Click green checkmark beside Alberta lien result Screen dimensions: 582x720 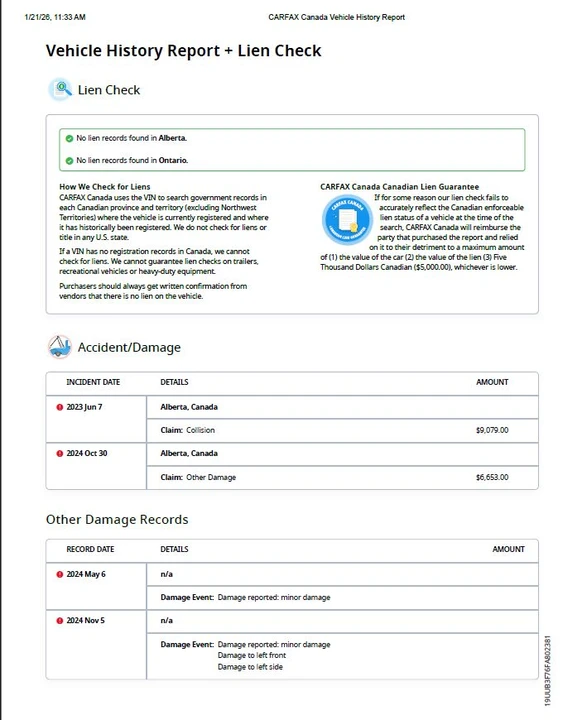click(x=69, y=138)
